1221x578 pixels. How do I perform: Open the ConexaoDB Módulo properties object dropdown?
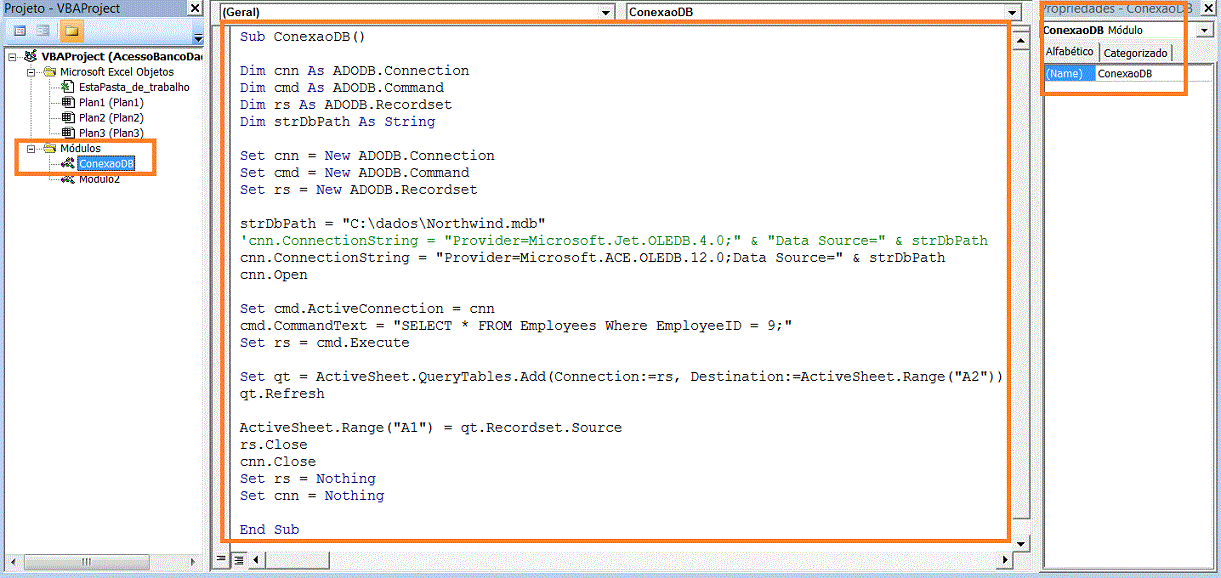[1205, 31]
